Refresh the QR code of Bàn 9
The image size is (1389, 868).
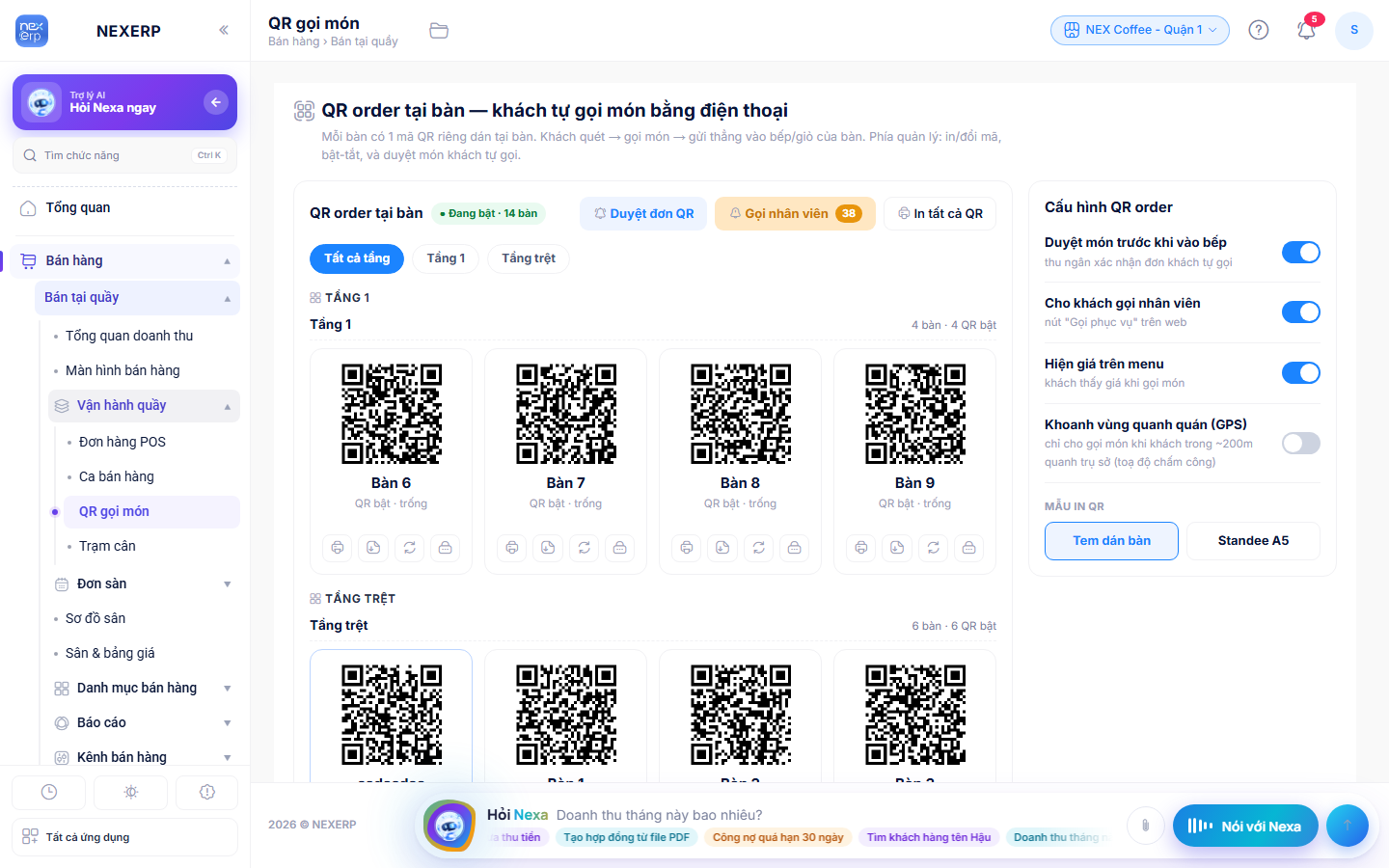933,548
